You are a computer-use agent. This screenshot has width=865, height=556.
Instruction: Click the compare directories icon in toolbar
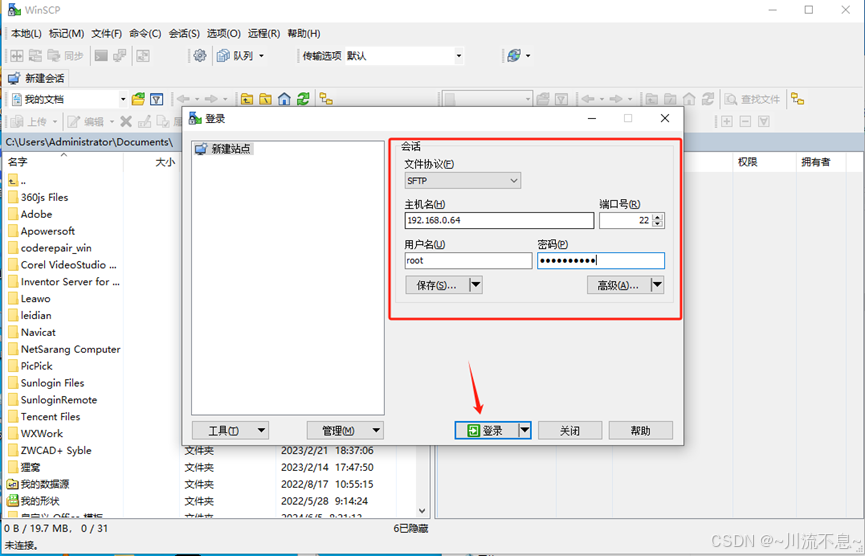pyautogui.click(x=17, y=55)
